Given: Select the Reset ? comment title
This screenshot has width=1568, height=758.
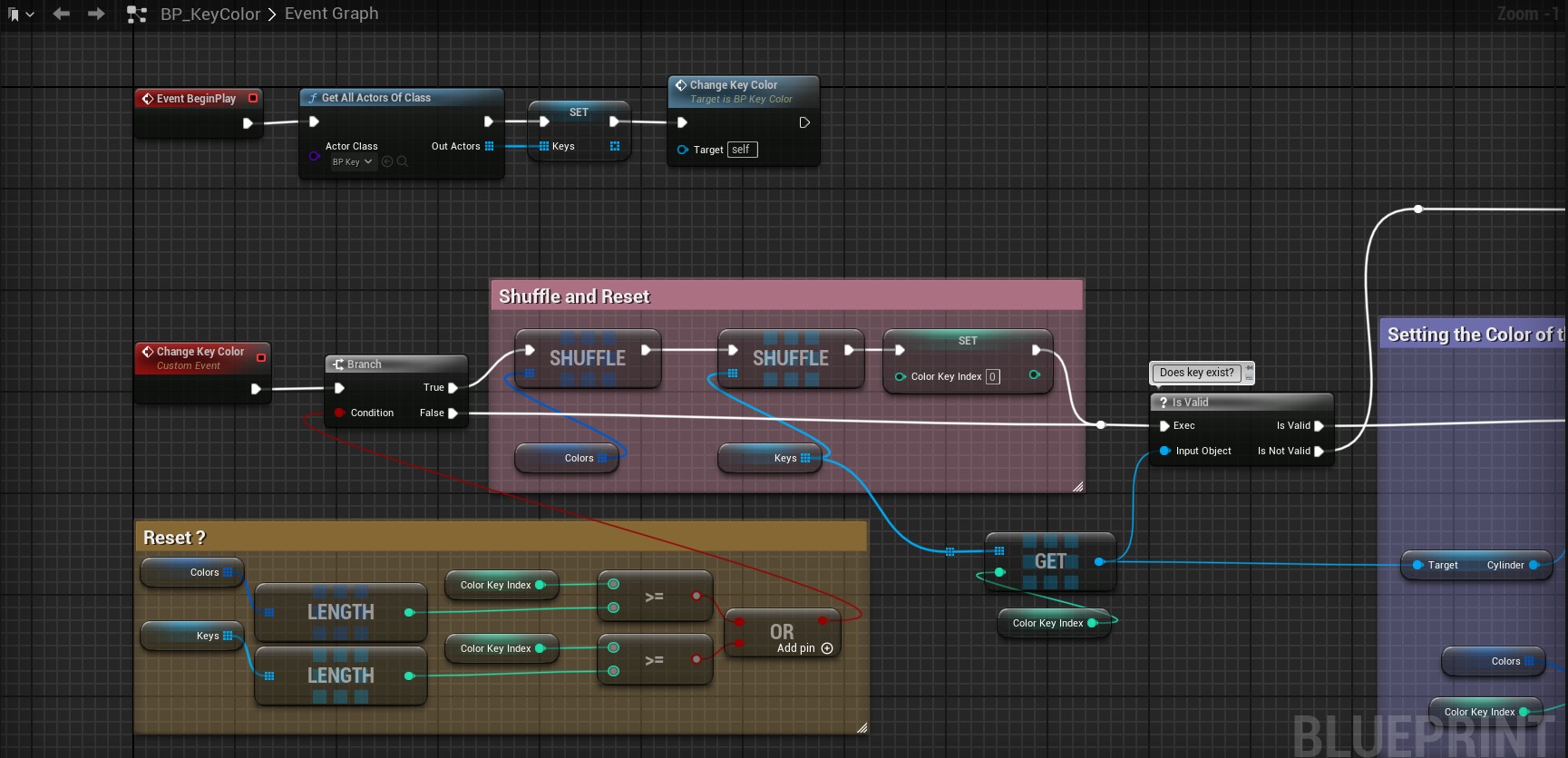Looking at the screenshot, I should pyautogui.click(x=175, y=538).
